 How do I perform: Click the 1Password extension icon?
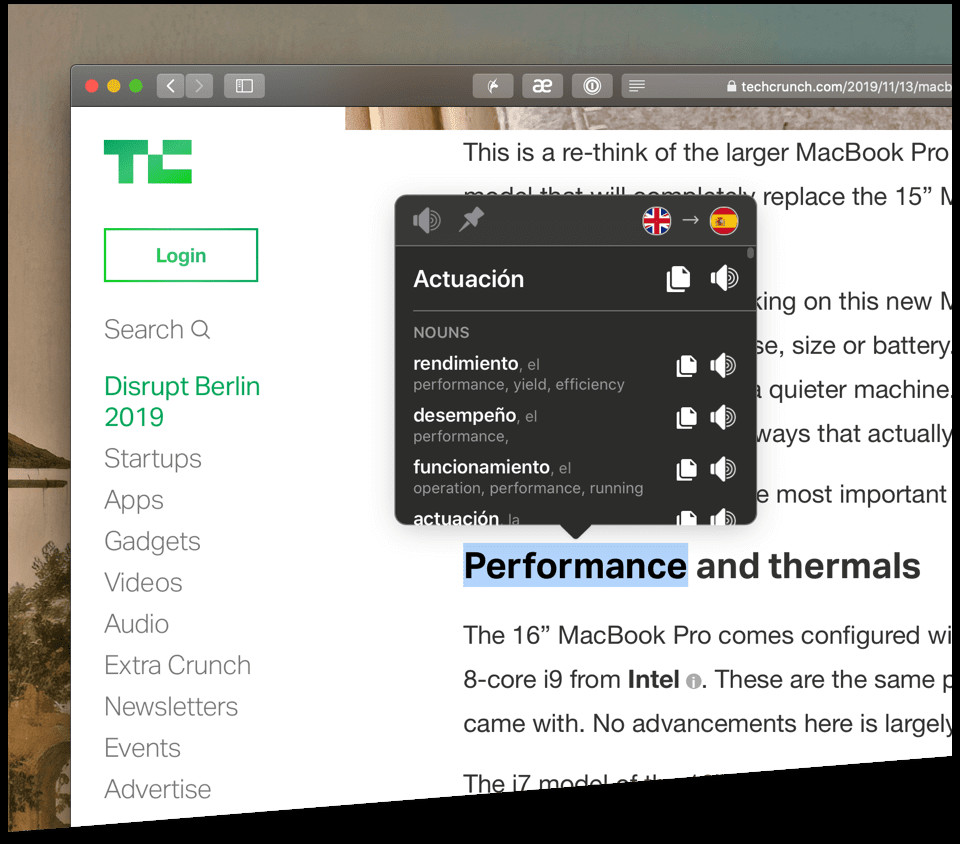point(592,86)
